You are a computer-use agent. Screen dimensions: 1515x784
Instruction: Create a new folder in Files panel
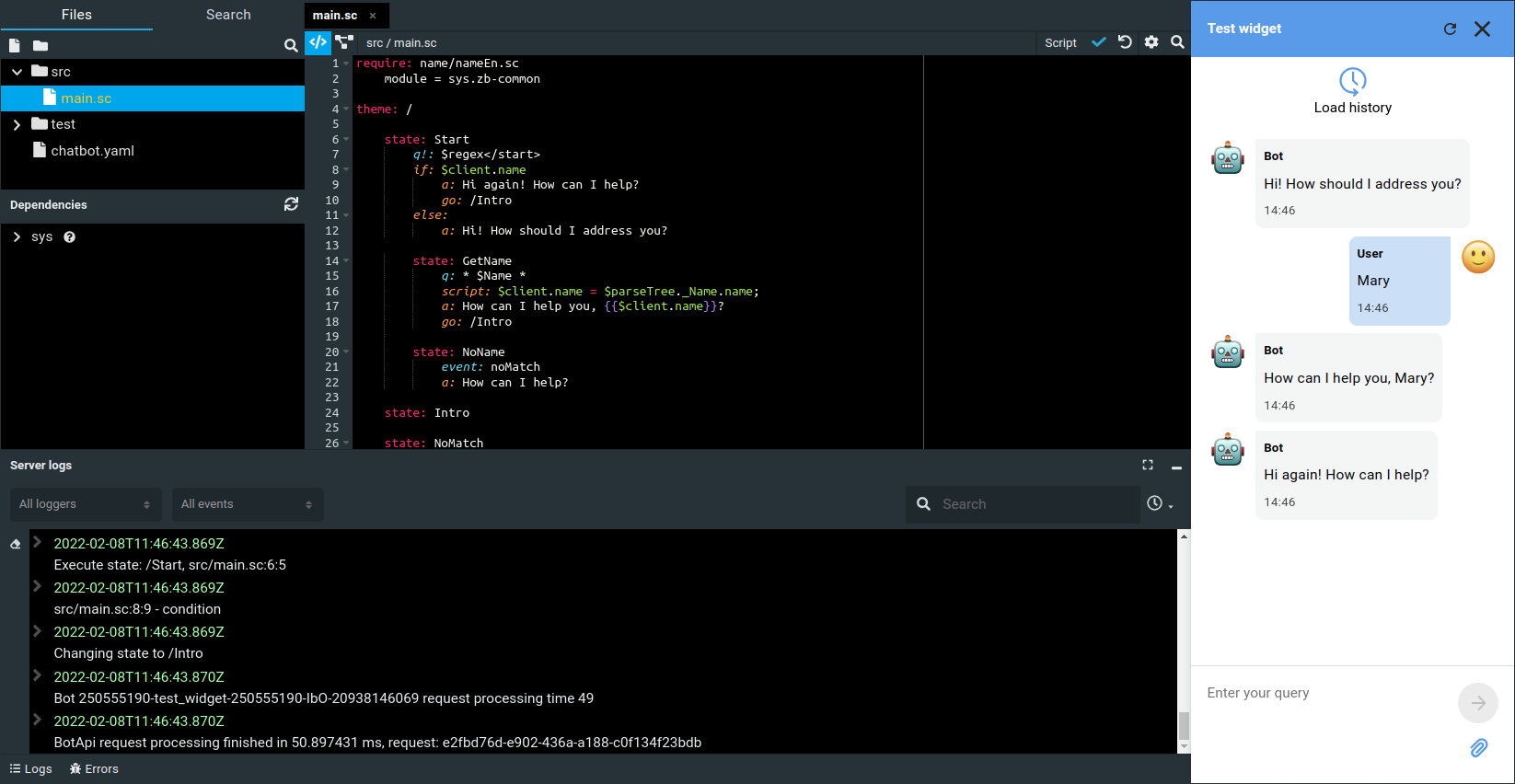[x=40, y=45]
